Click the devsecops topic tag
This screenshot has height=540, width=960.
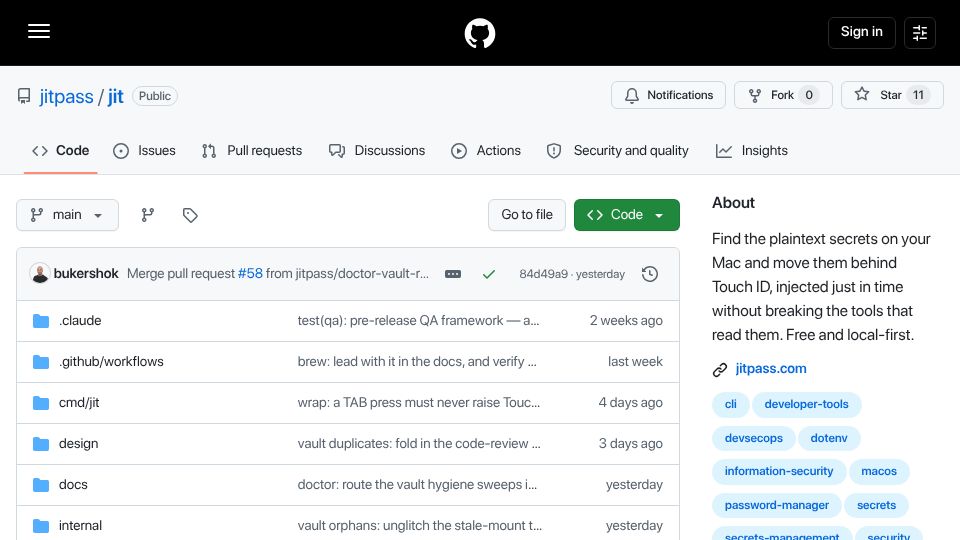point(754,438)
